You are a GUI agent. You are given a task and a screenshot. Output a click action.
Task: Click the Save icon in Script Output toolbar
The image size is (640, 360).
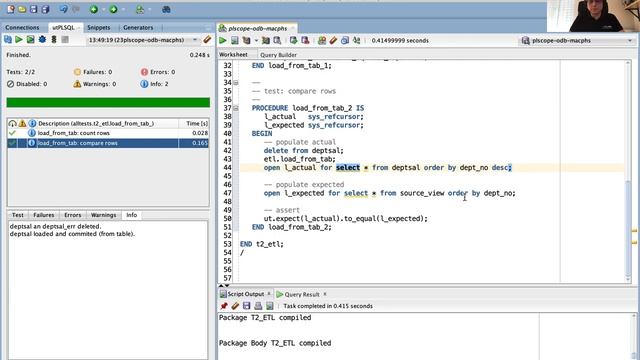247,306
